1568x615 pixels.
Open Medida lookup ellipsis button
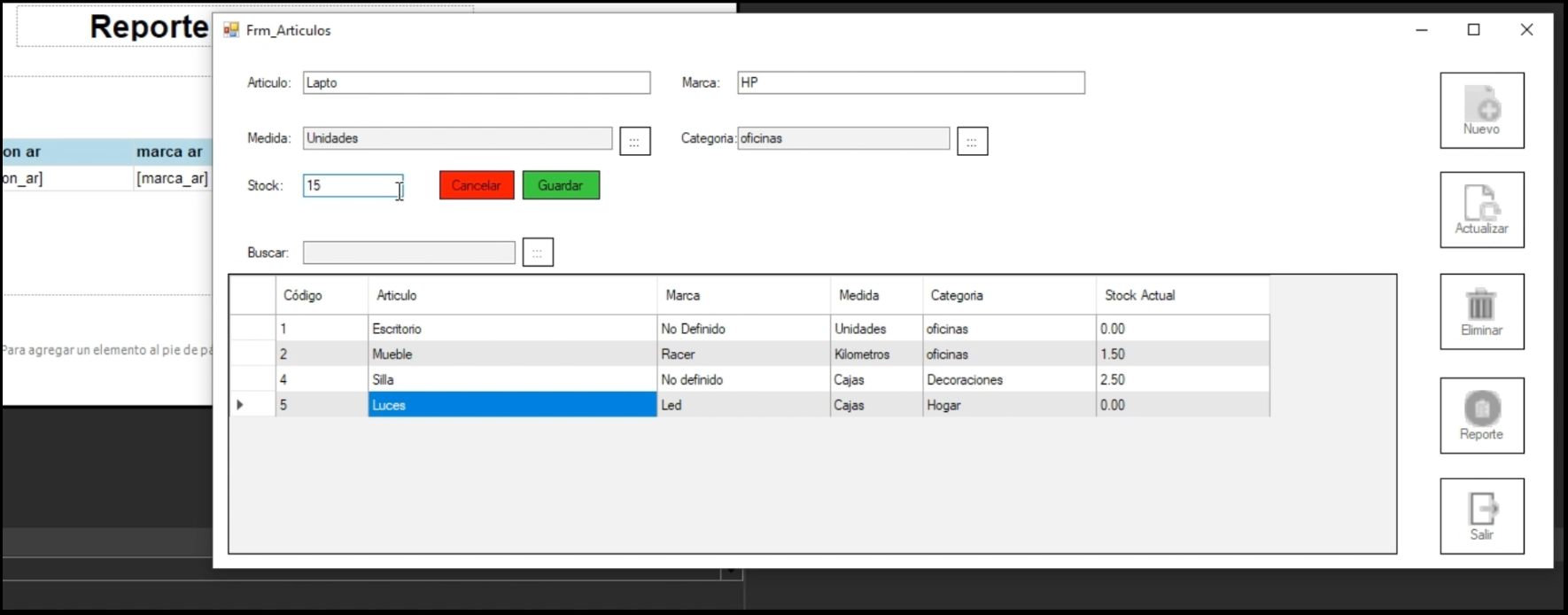coord(634,141)
